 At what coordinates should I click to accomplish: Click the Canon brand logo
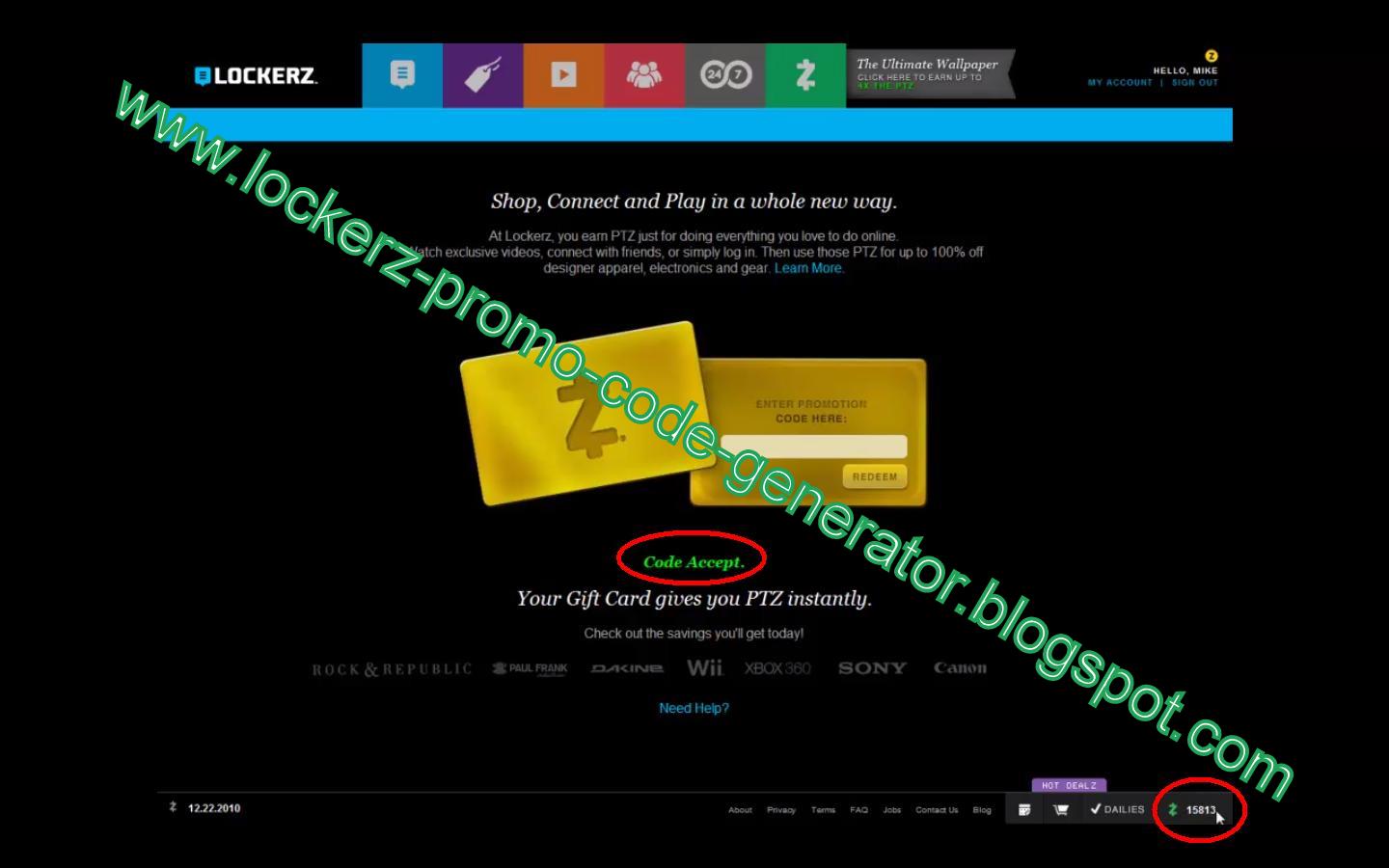coord(960,667)
